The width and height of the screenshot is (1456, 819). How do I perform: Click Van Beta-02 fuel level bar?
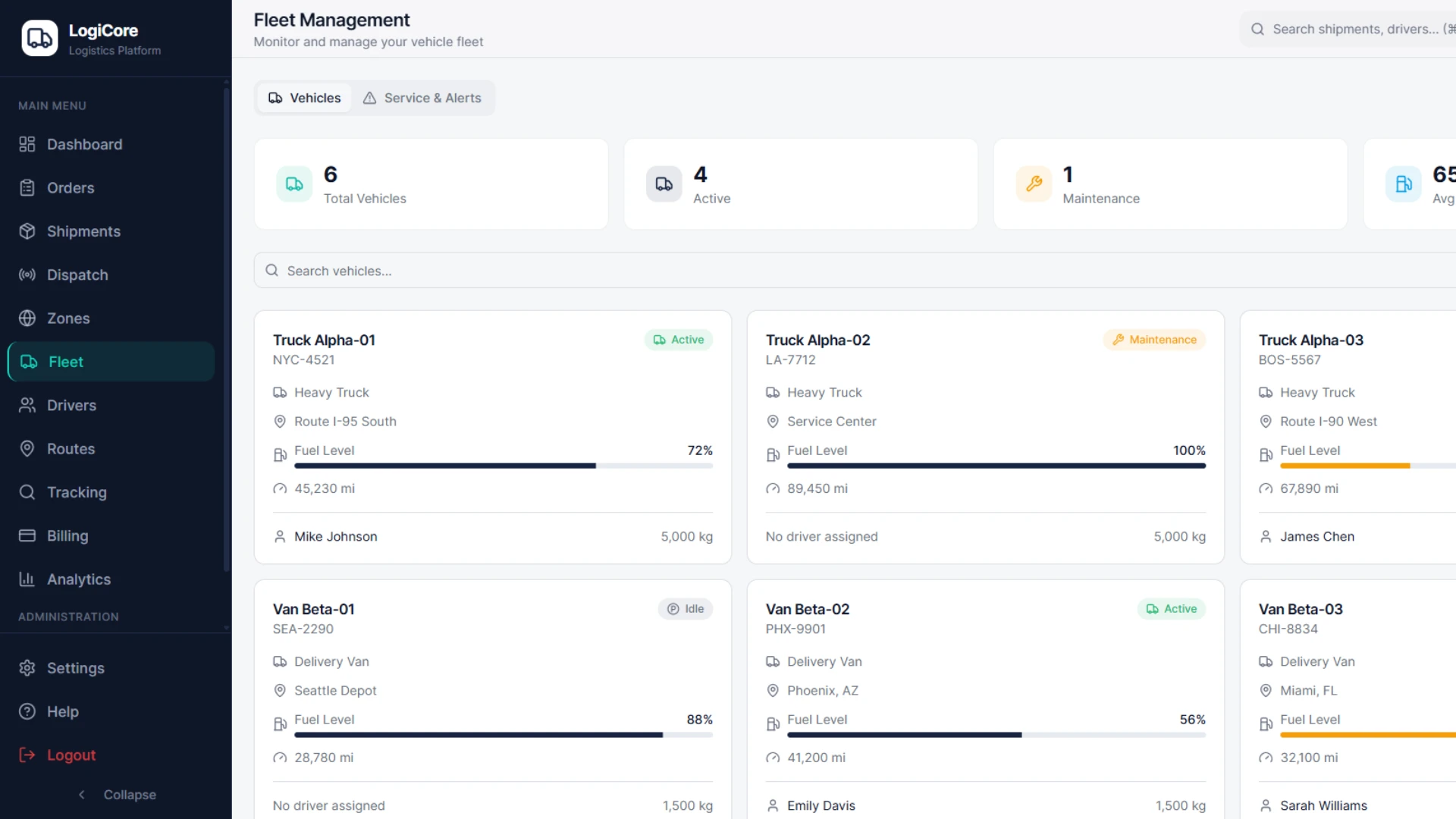click(996, 735)
